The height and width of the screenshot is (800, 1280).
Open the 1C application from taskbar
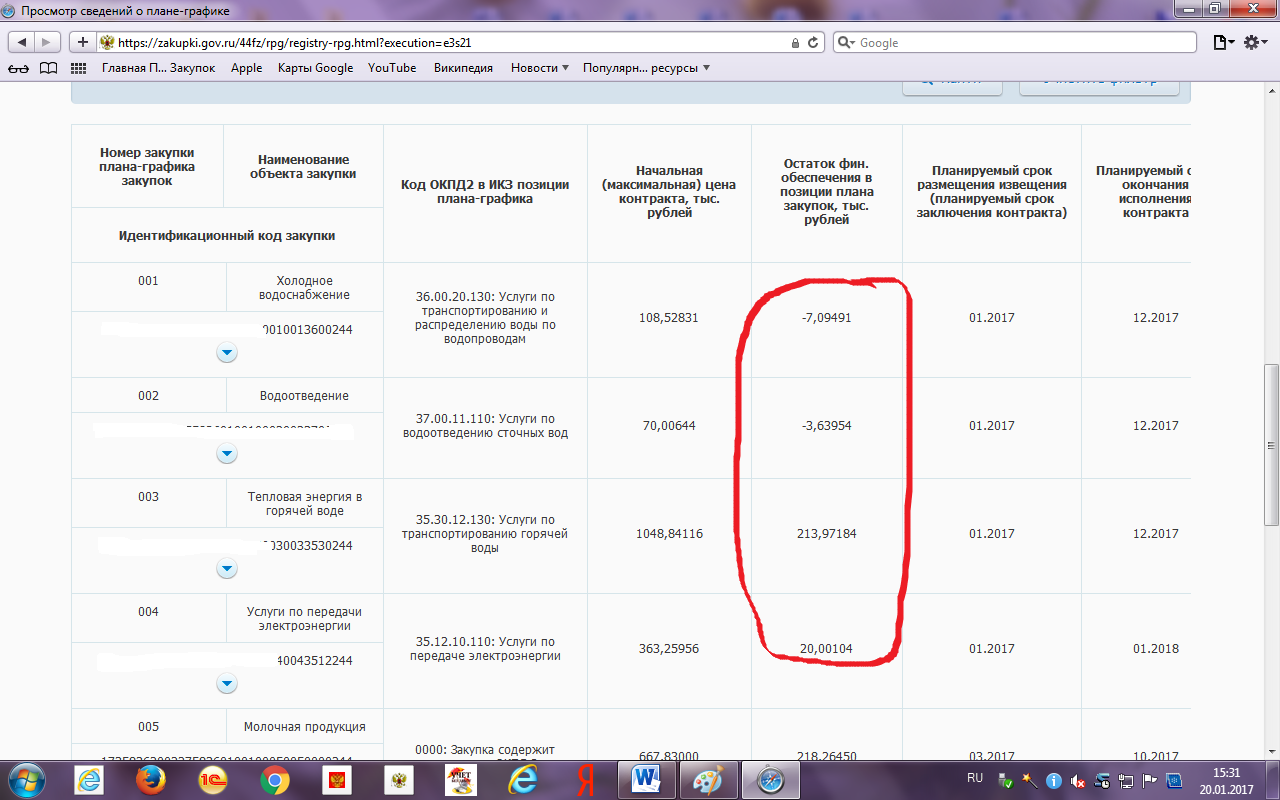(212, 778)
